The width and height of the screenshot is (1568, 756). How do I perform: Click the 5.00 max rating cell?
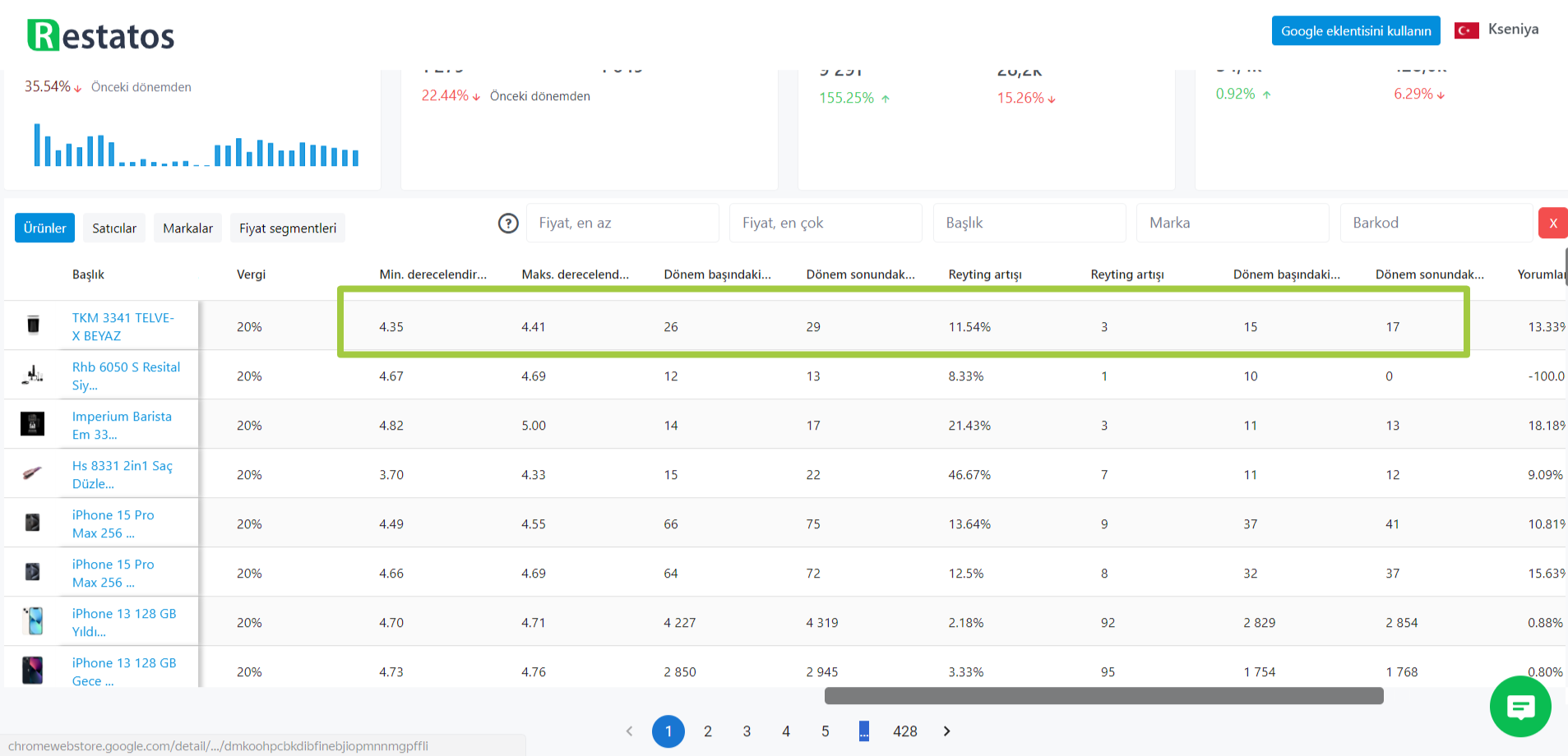coord(533,425)
